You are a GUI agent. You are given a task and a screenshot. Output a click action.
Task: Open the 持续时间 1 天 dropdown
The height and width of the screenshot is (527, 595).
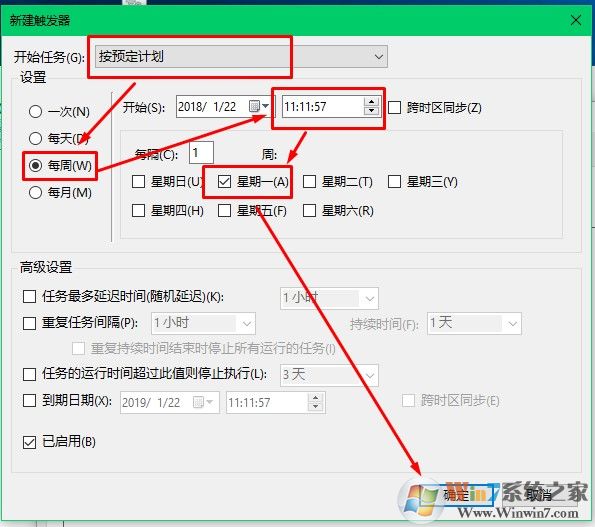474,323
